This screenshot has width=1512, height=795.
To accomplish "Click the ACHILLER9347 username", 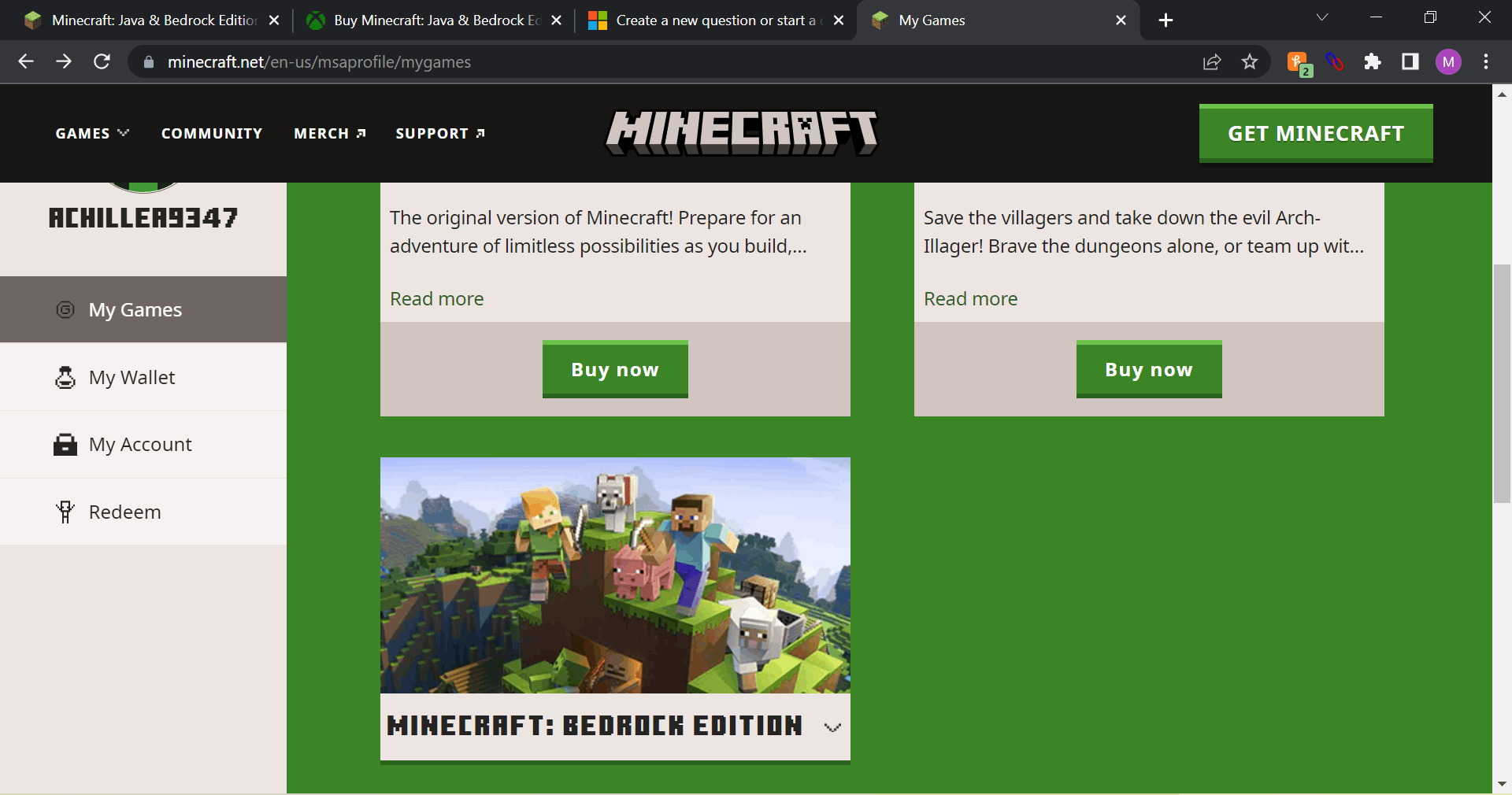I will (143, 218).
